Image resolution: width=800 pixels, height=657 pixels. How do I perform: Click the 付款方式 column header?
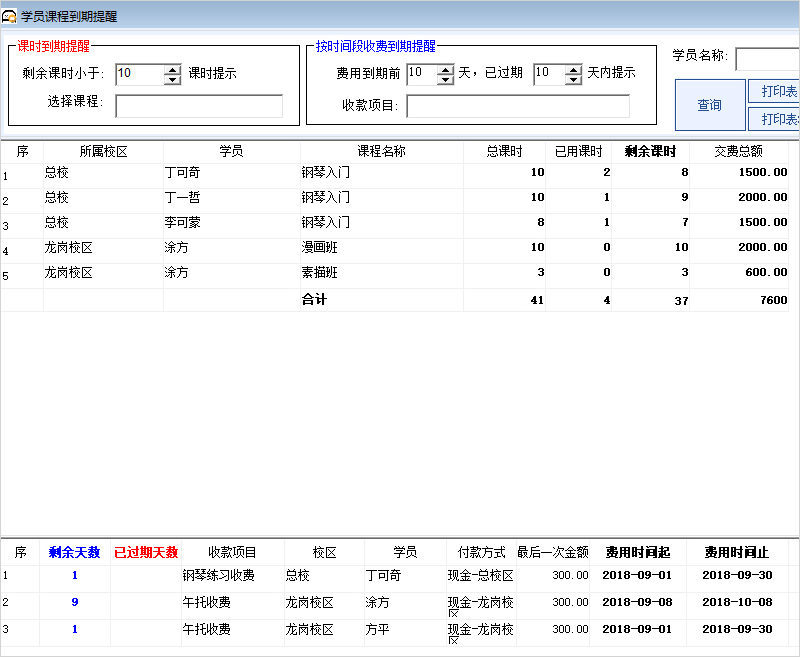coord(481,552)
